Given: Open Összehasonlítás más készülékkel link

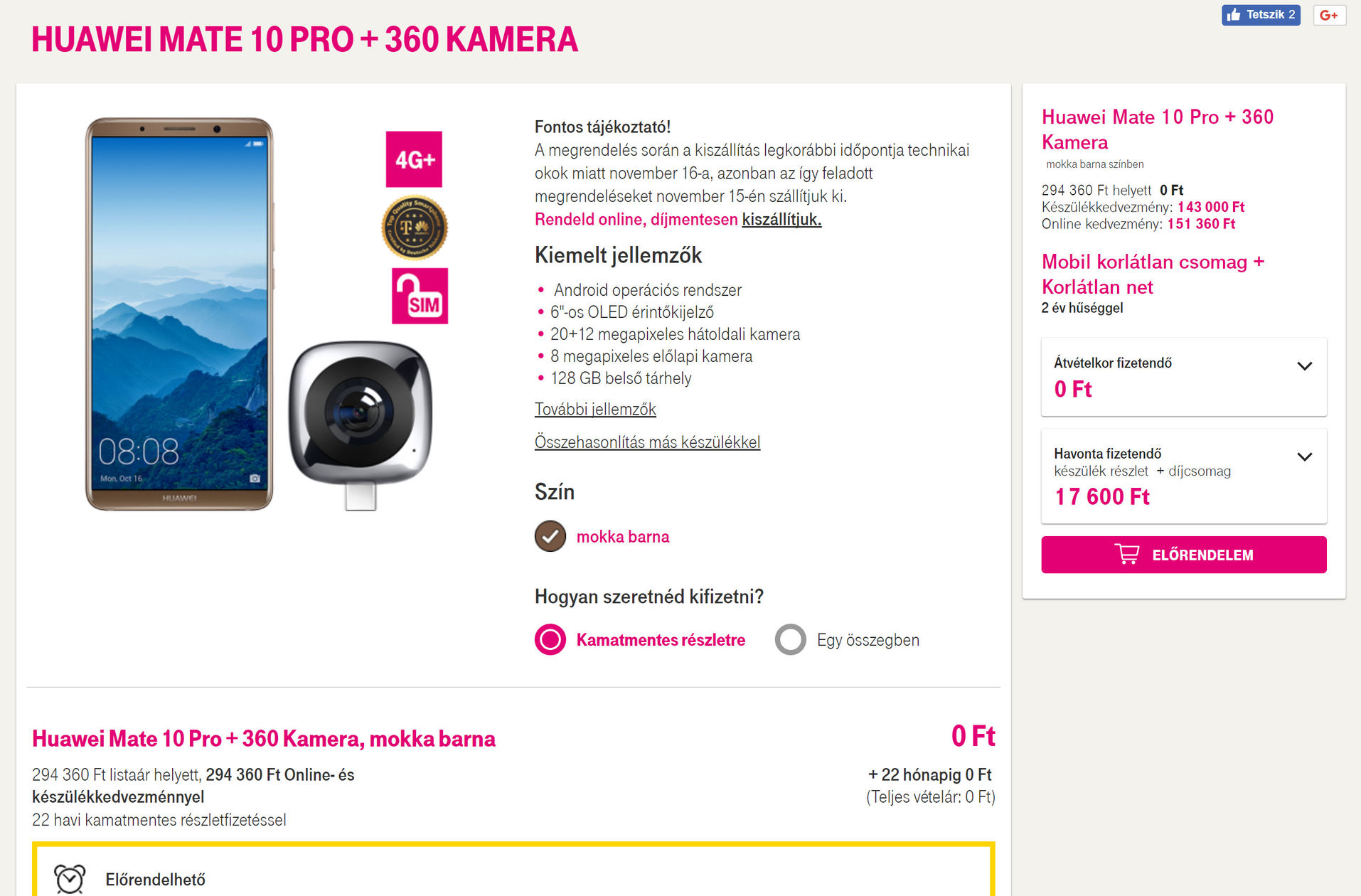Looking at the screenshot, I should click(x=647, y=442).
